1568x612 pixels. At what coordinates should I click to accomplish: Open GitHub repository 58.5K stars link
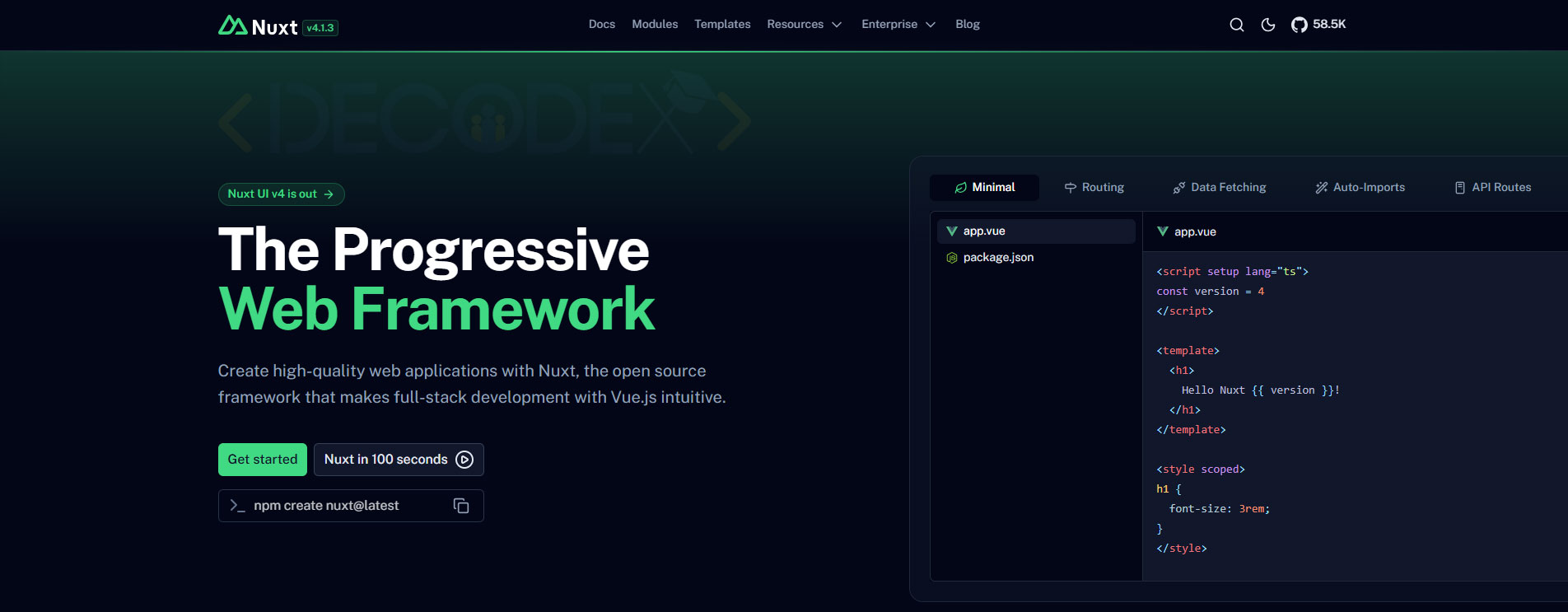(1318, 25)
